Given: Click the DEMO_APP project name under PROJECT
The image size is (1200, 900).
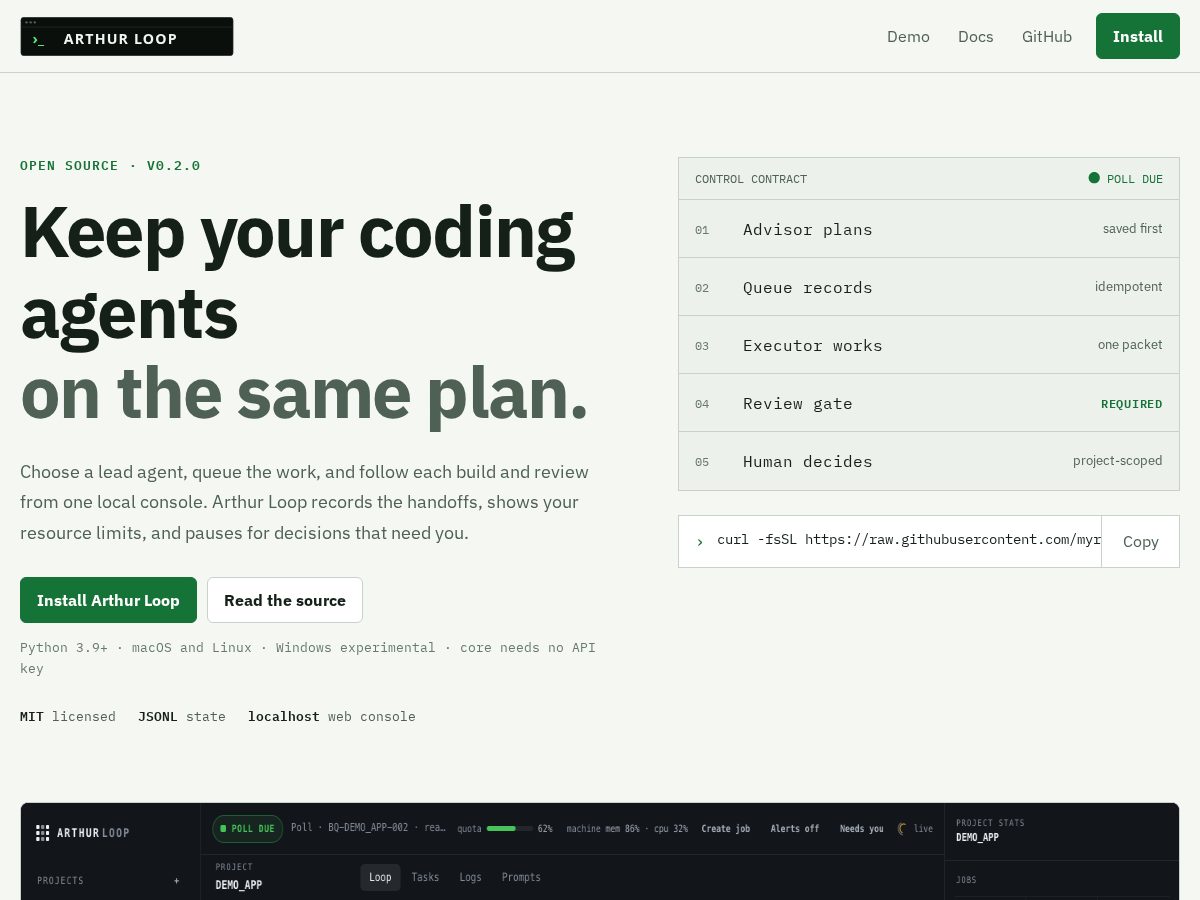Looking at the screenshot, I should pos(239,885).
